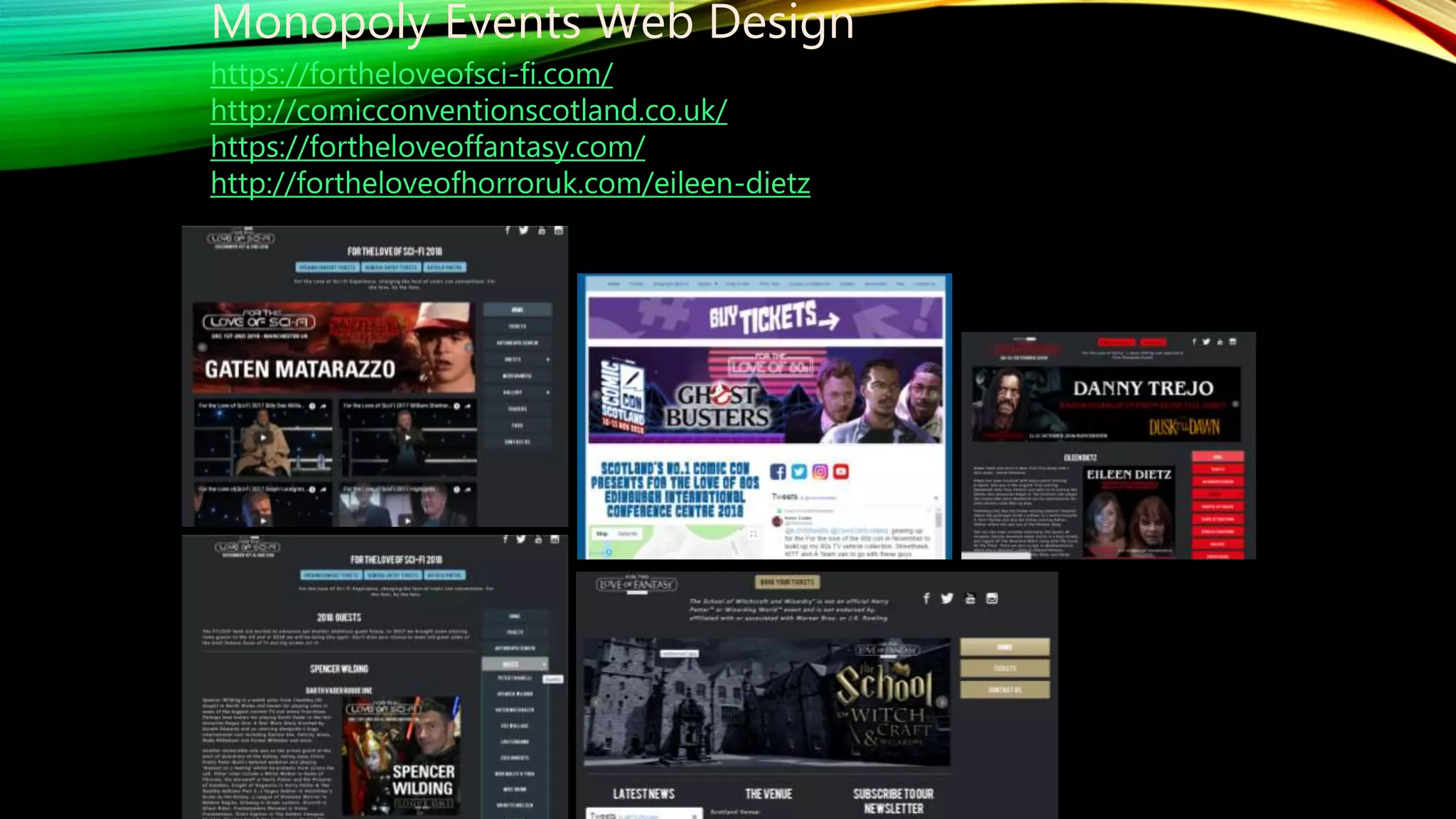The width and height of the screenshot is (1456, 819).
Task: Click Twitter icon on Comic Con Scotland page
Action: point(799,472)
